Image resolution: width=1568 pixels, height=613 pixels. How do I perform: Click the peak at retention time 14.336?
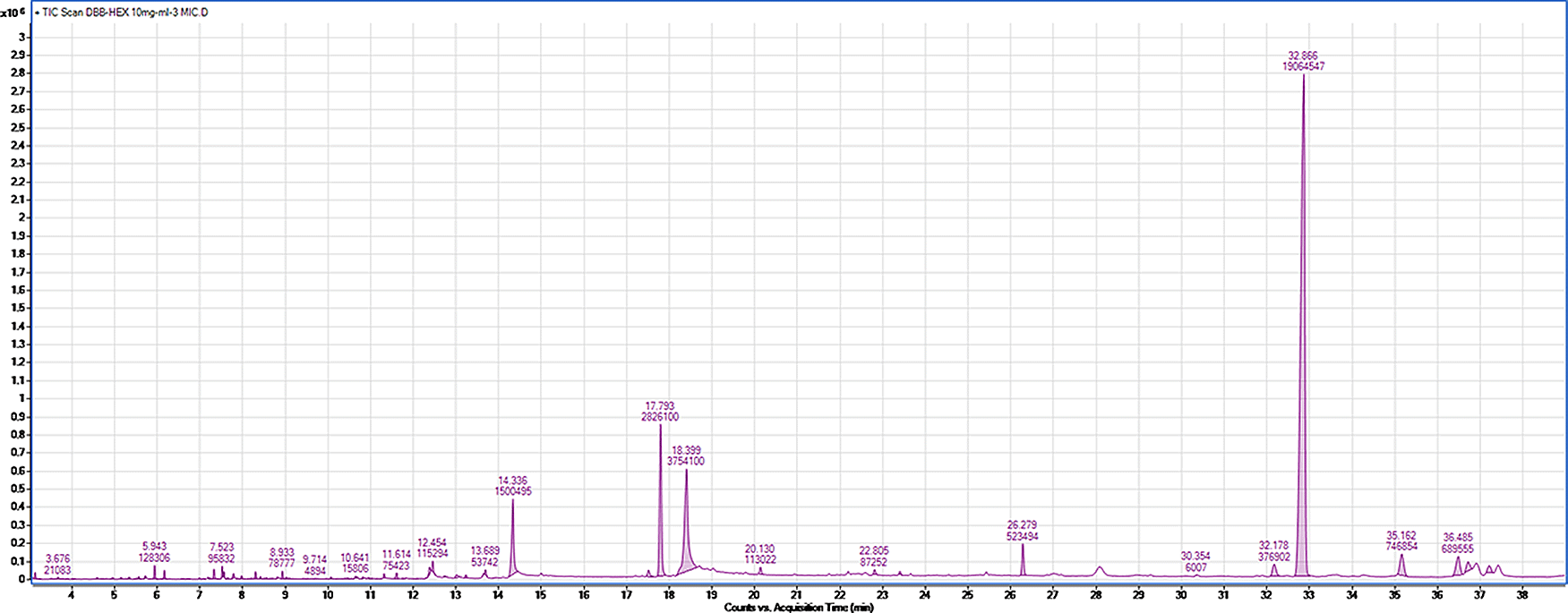coord(513,537)
